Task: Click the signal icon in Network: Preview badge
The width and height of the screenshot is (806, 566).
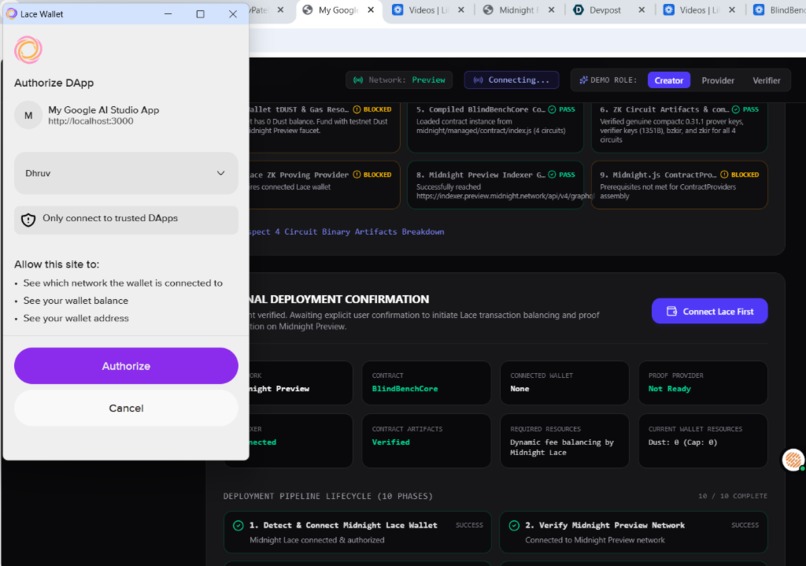Action: coord(358,80)
